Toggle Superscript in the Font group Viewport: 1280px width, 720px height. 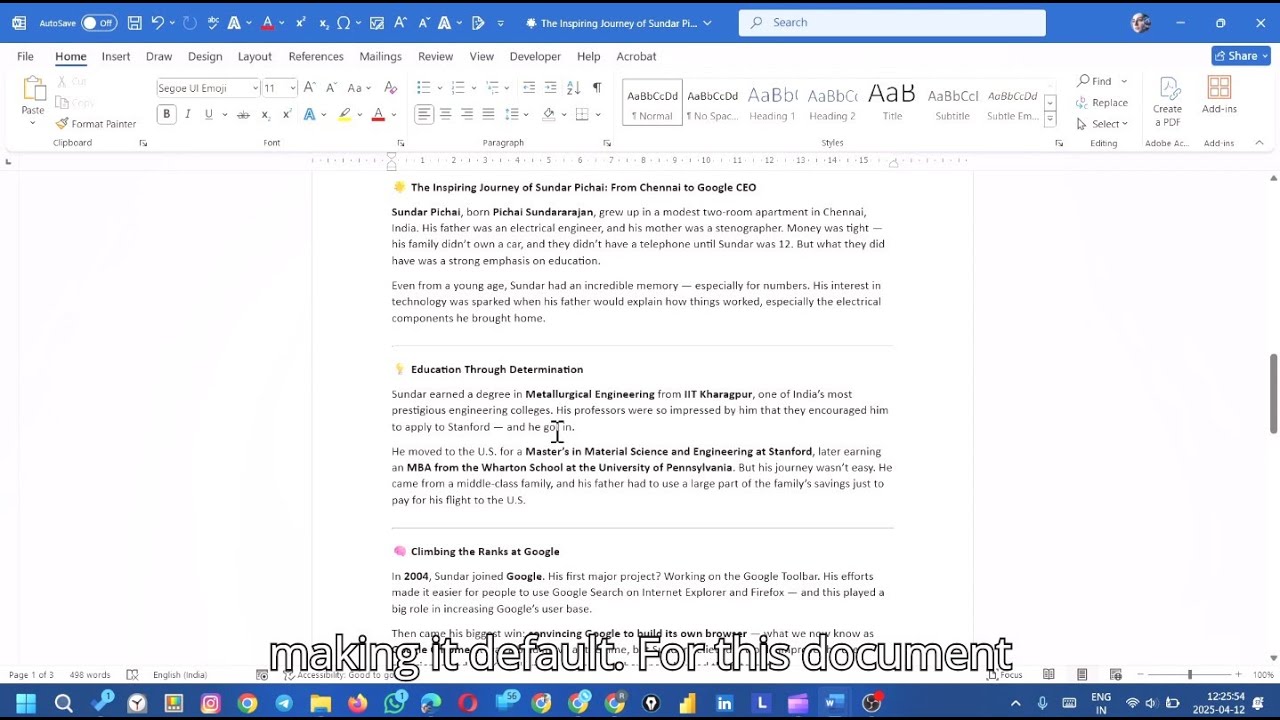[x=286, y=115]
